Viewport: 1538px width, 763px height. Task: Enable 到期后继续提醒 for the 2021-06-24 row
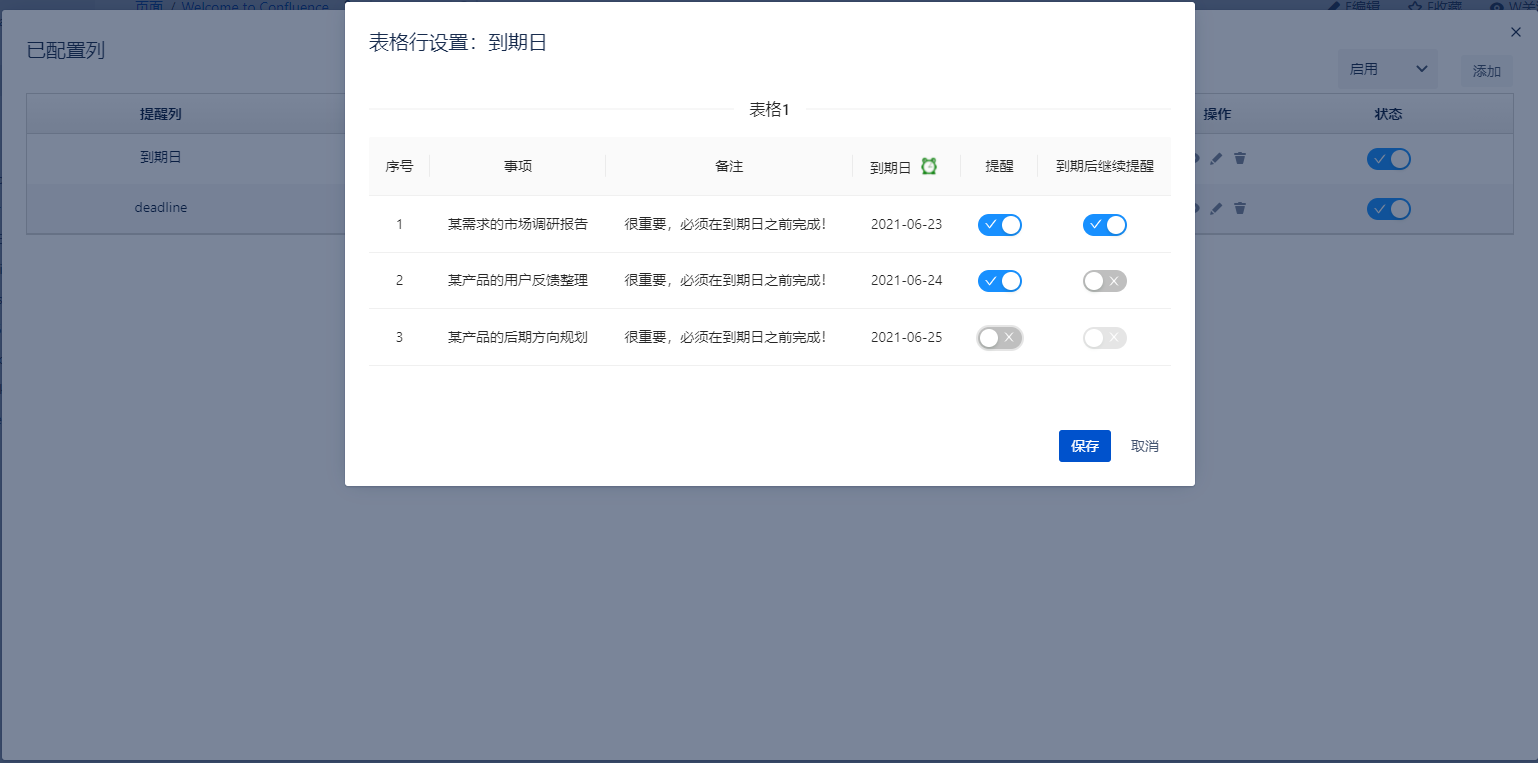coord(1104,281)
